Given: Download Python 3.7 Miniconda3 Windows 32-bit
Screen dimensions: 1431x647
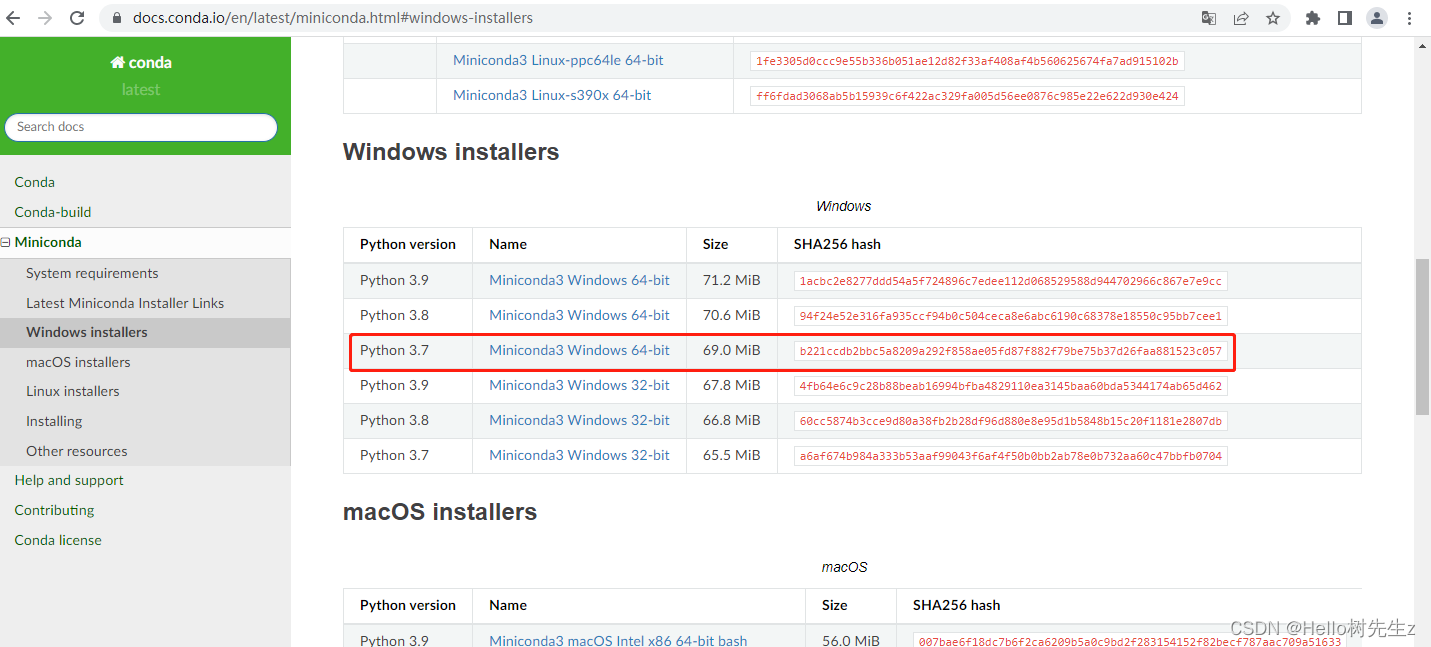Looking at the screenshot, I should tap(579, 455).
